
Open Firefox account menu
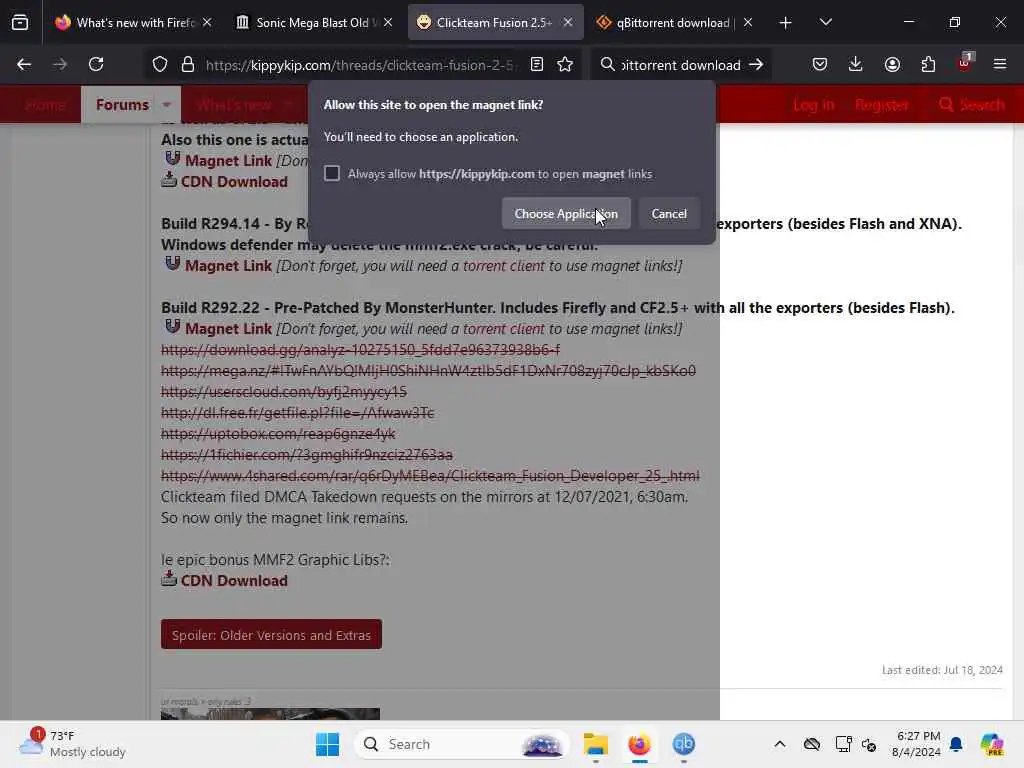(892, 65)
